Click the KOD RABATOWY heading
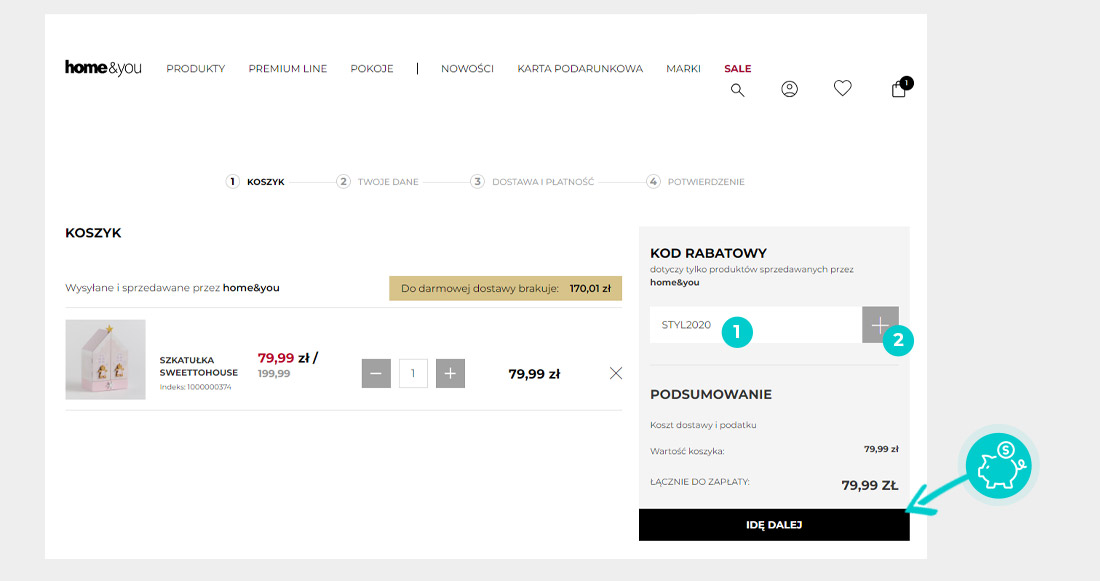The width and height of the screenshot is (1100, 581). point(709,253)
